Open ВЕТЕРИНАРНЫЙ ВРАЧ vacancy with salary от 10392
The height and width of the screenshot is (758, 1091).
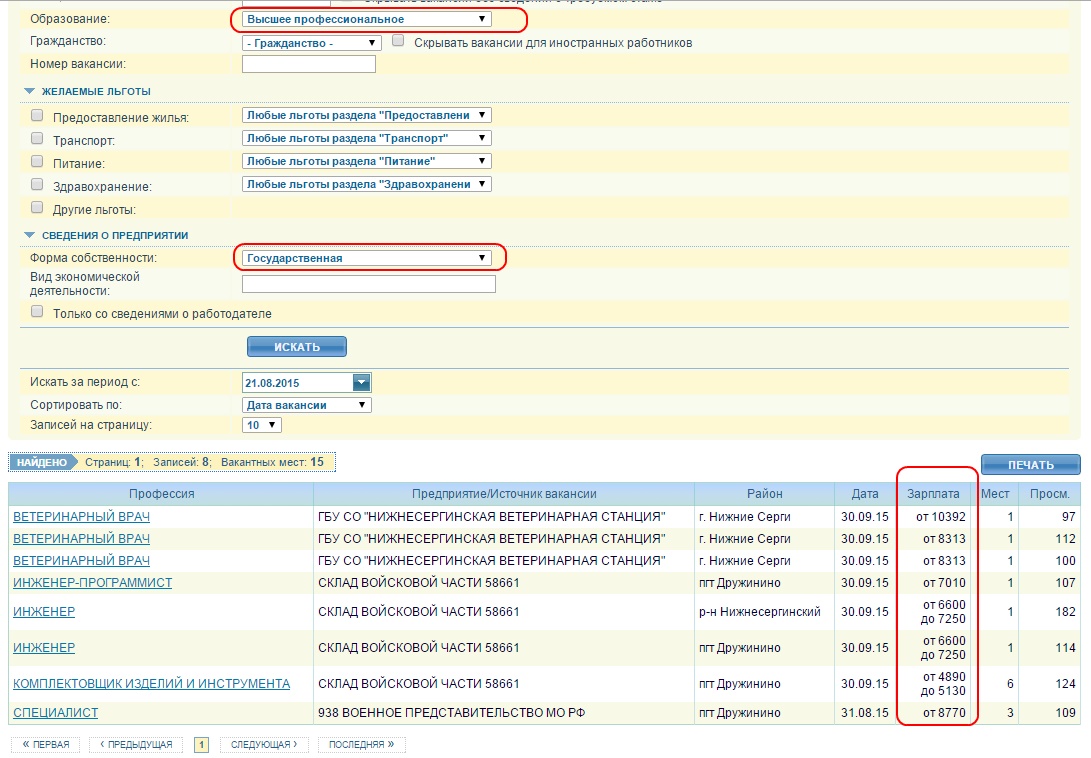coord(81,517)
